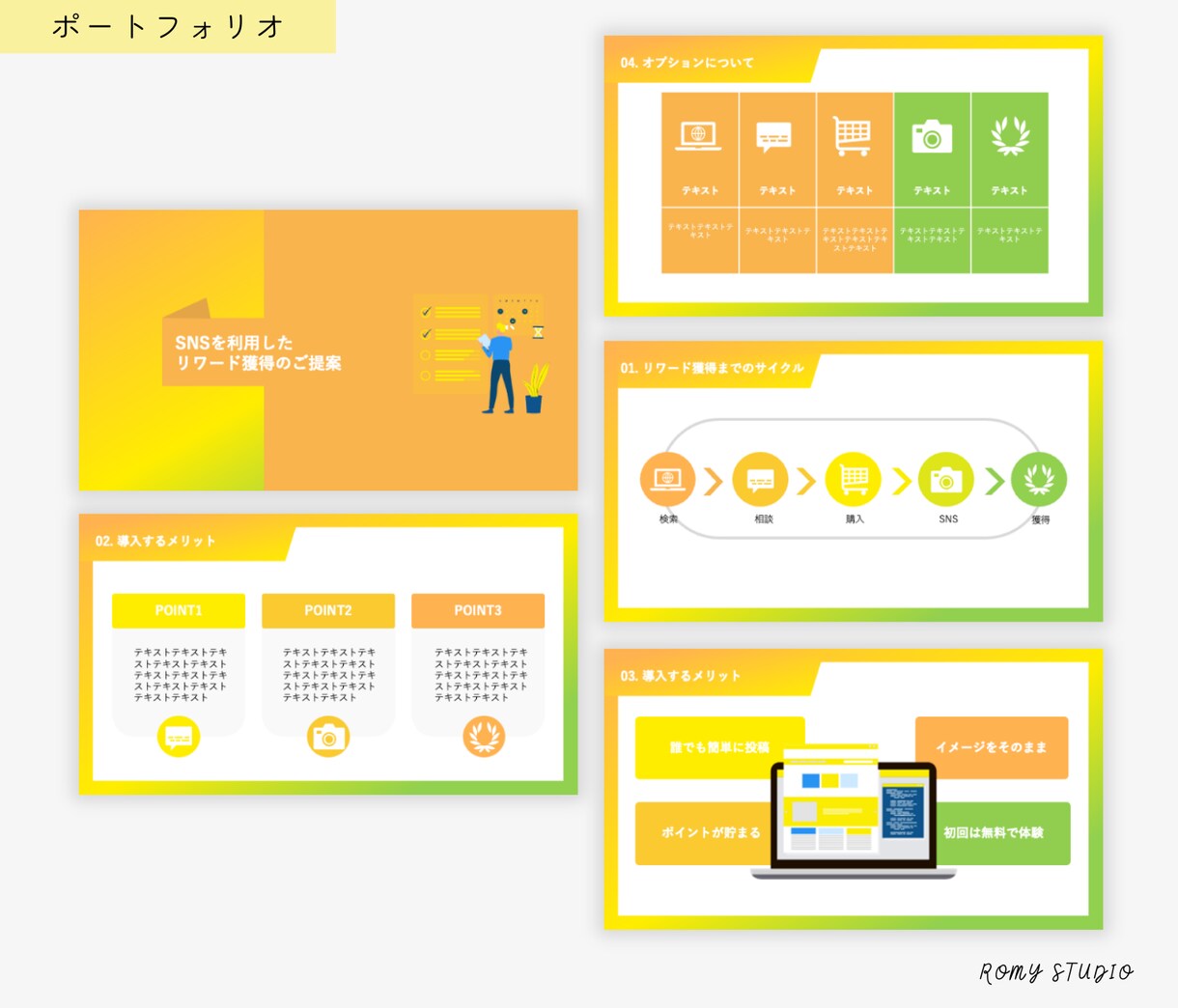The width and height of the screenshot is (1178, 1008).
Task: Click the body text paragraph under POINT1
Action: point(181,675)
